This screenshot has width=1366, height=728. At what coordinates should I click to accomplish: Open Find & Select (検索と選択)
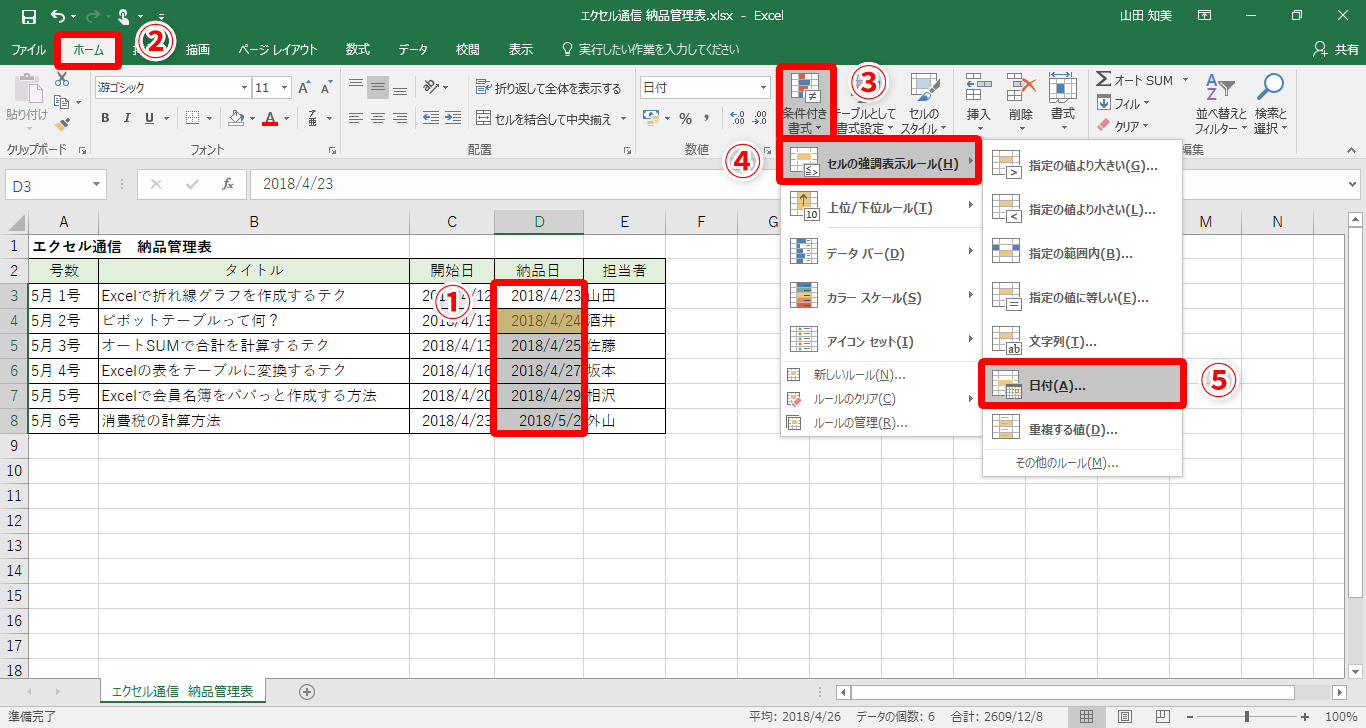(x=1270, y=104)
